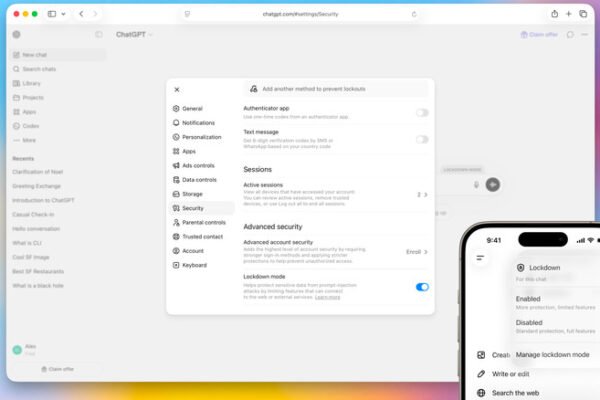This screenshot has width=600, height=400.
Task: Click the Add another method banner
Action: click(x=336, y=89)
